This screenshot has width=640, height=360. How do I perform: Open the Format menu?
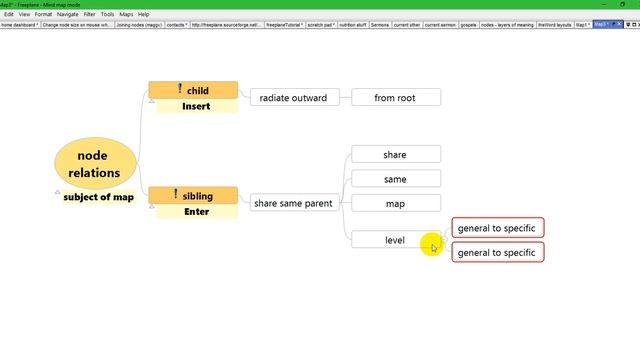pyautogui.click(x=43, y=14)
